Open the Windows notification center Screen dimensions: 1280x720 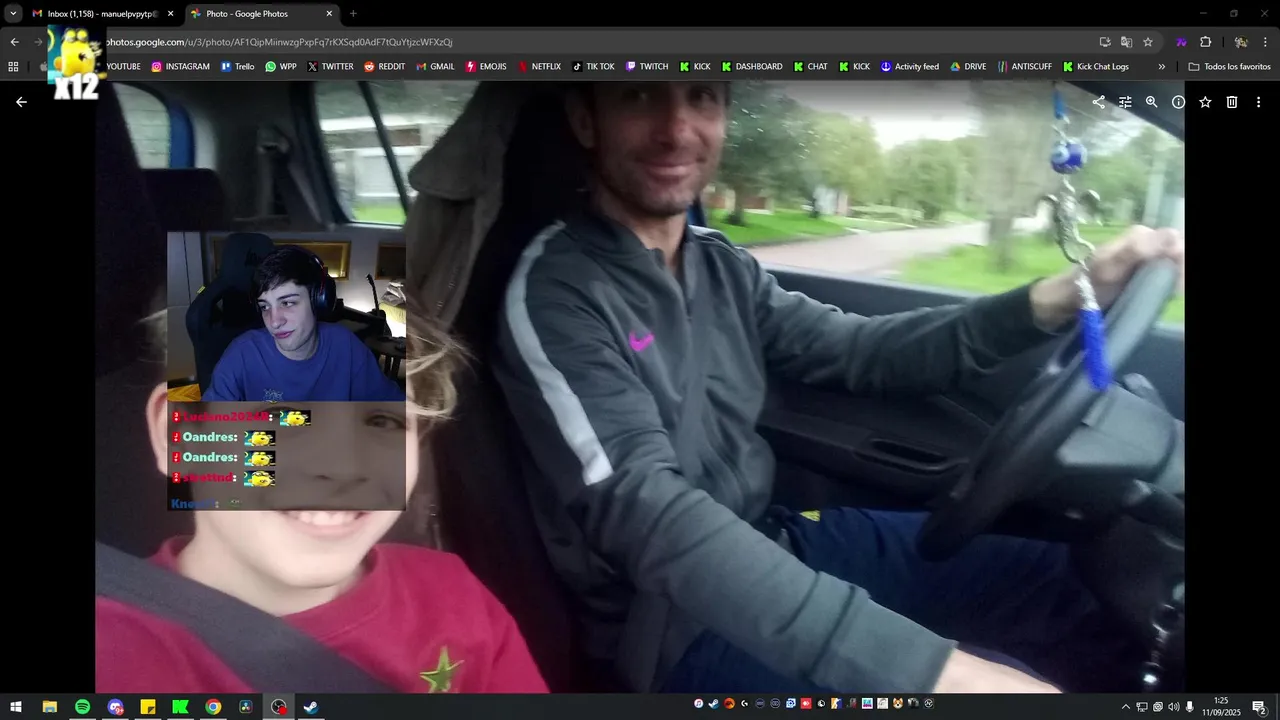[1259, 707]
